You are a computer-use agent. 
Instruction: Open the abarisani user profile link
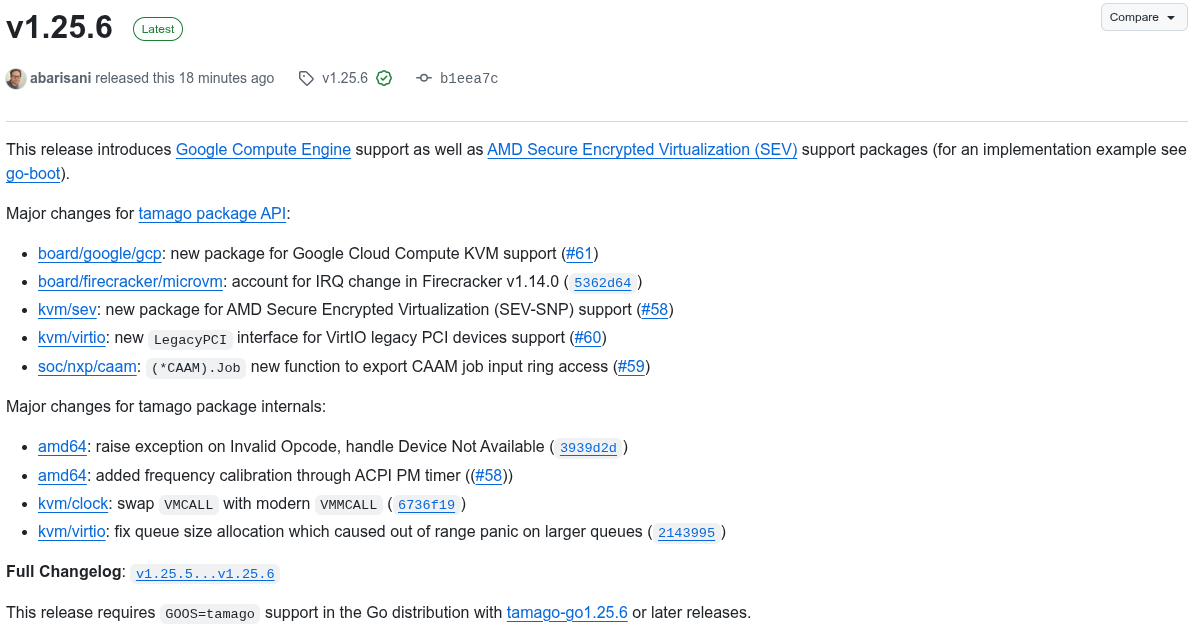point(61,78)
